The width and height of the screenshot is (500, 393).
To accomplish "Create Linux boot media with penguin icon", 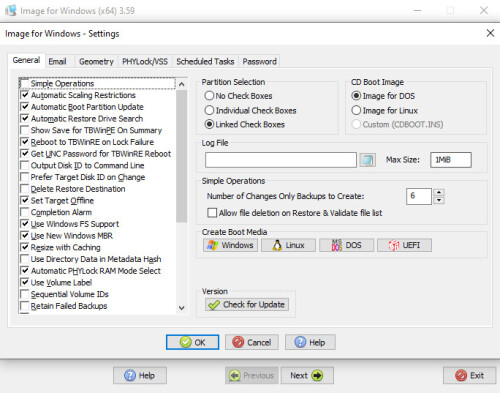I will tap(288, 245).
